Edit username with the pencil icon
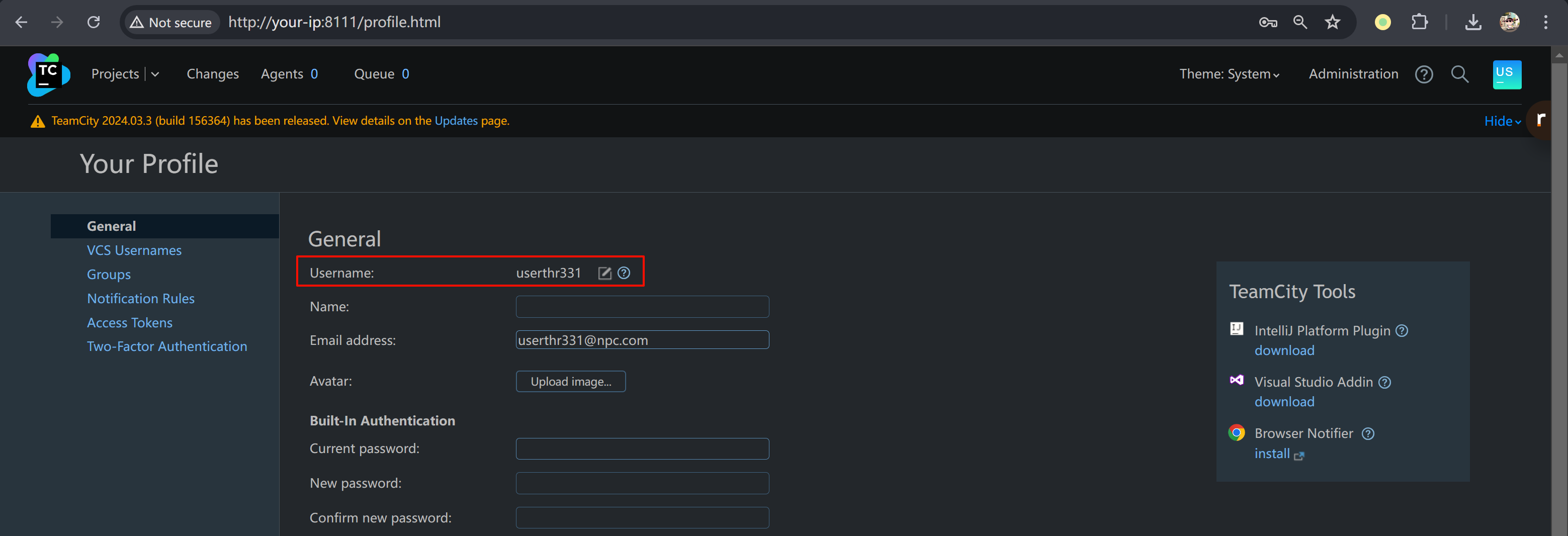 [604, 273]
